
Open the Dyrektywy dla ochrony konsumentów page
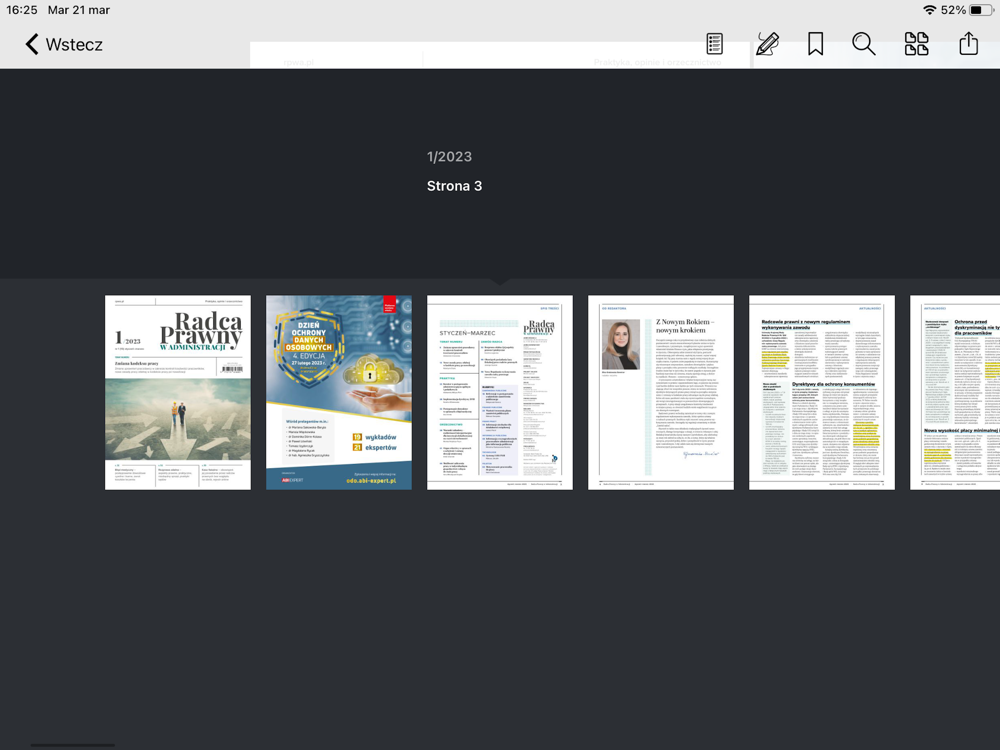[822, 392]
